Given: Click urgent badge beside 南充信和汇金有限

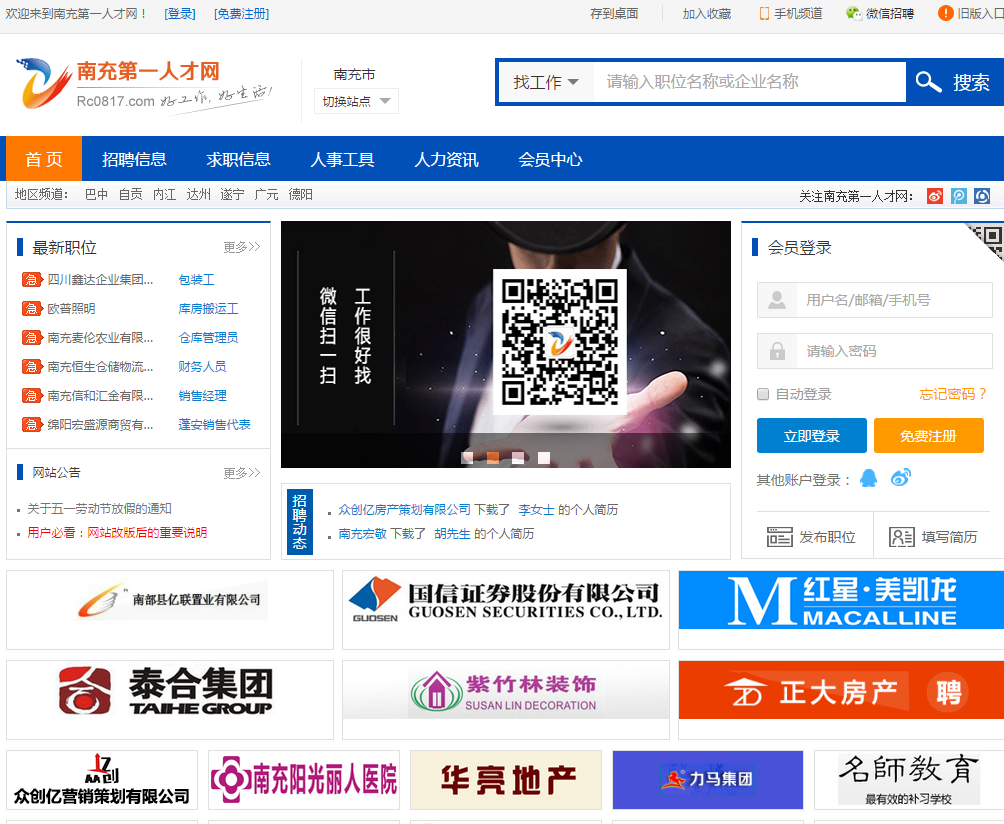Looking at the screenshot, I should pyautogui.click(x=31, y=396).
